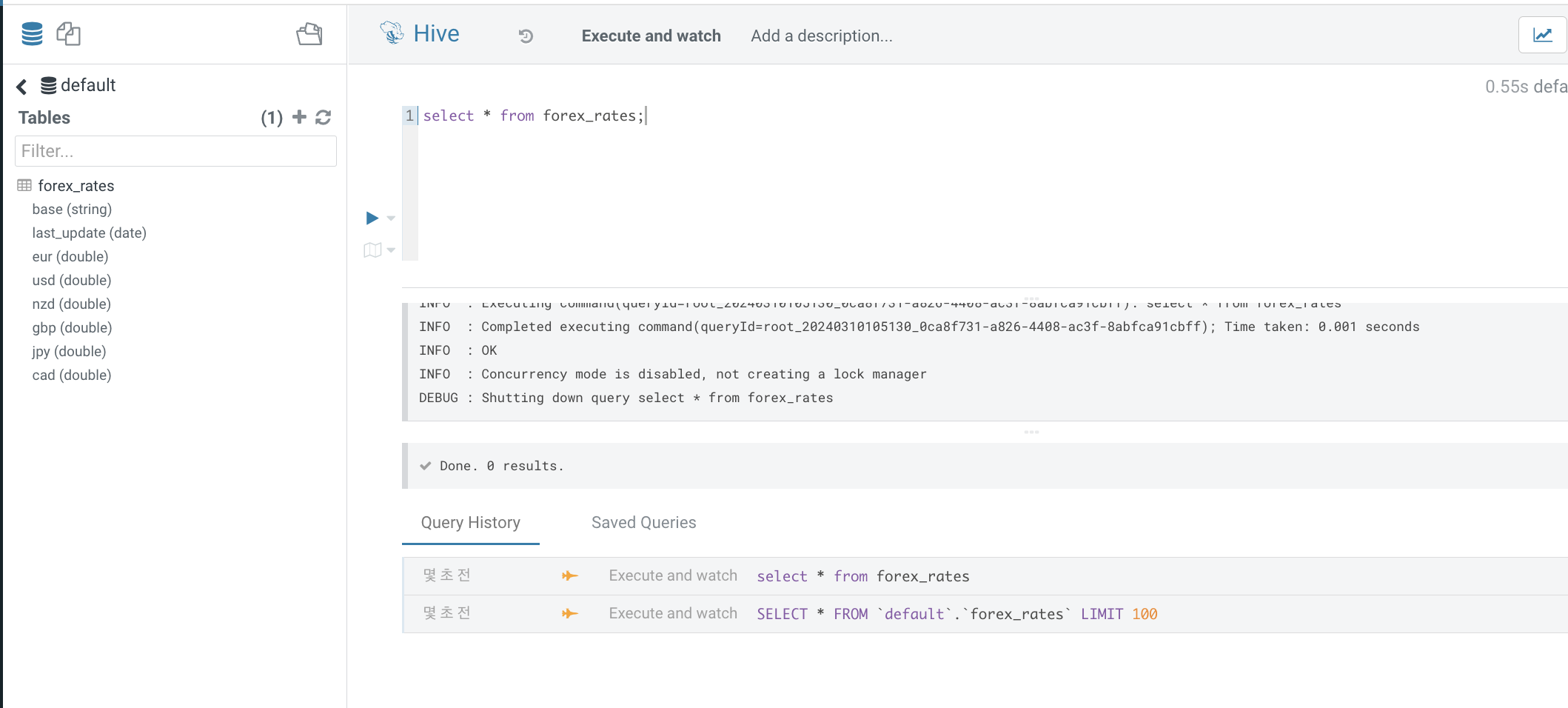Open the file browser folder icon

click(309, 34)
